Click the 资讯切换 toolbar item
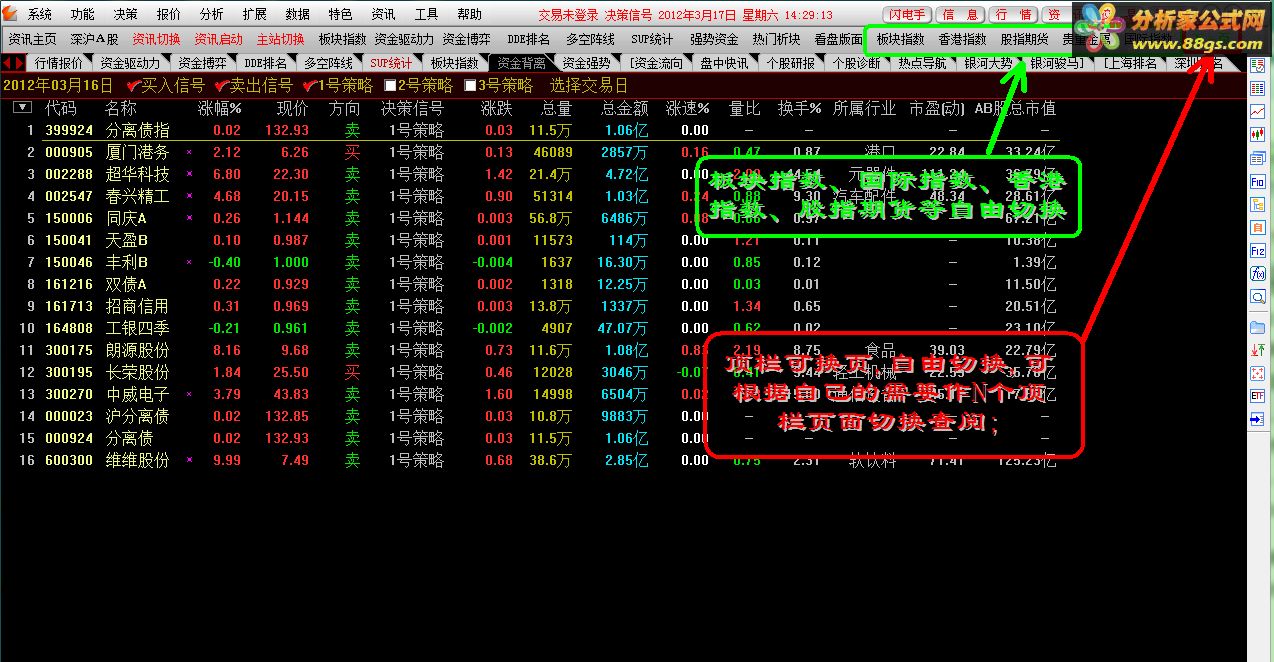The height and width of the screenshot is (662, 1274). pos(157,39)
